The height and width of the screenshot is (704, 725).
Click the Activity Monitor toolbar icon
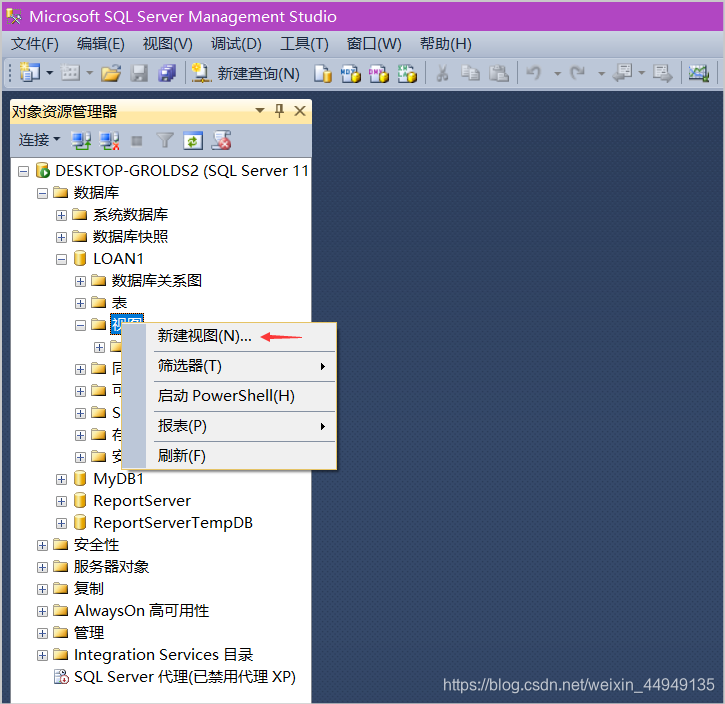click(698, 73)
